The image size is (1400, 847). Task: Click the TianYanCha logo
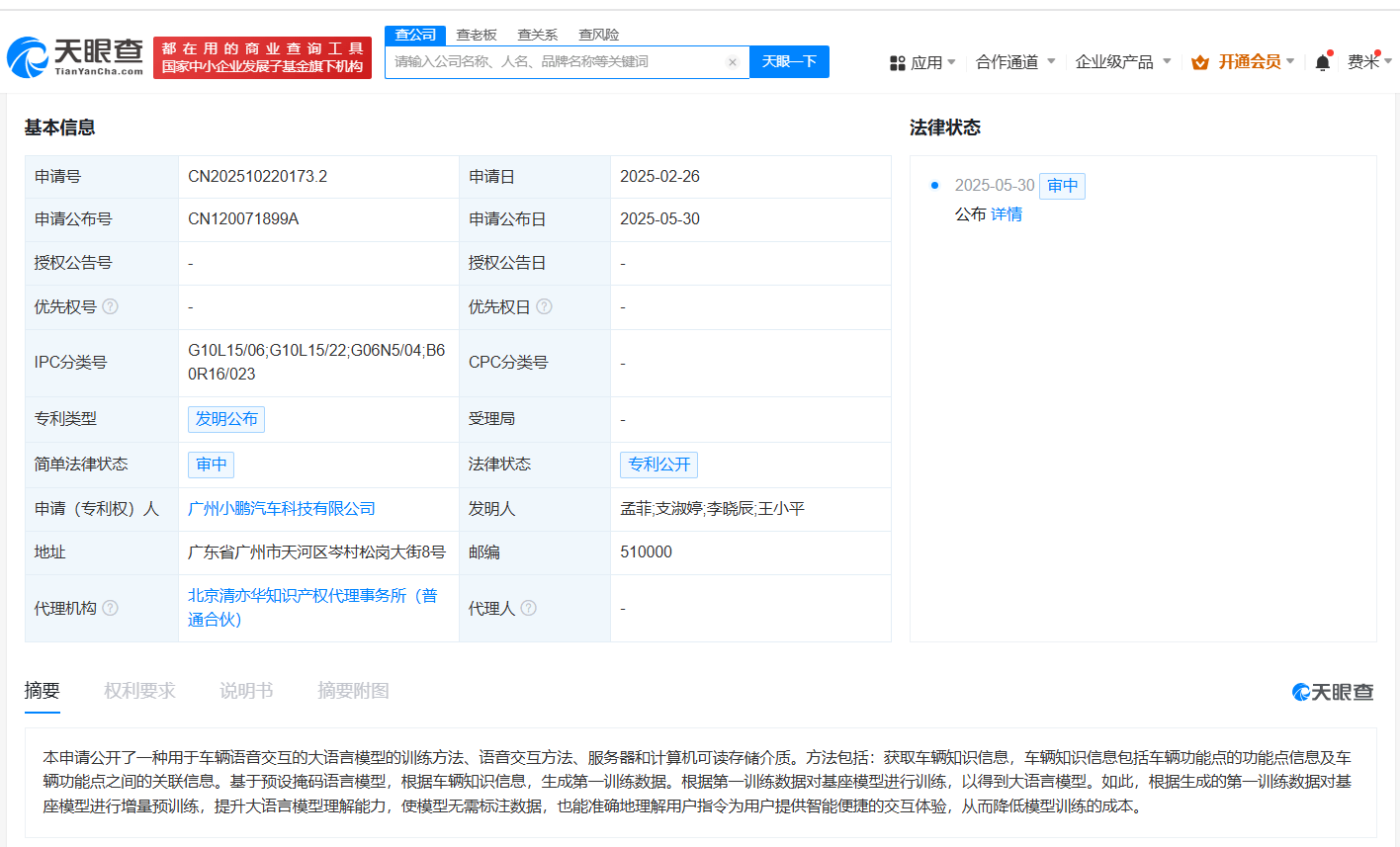tap(75, 57)
